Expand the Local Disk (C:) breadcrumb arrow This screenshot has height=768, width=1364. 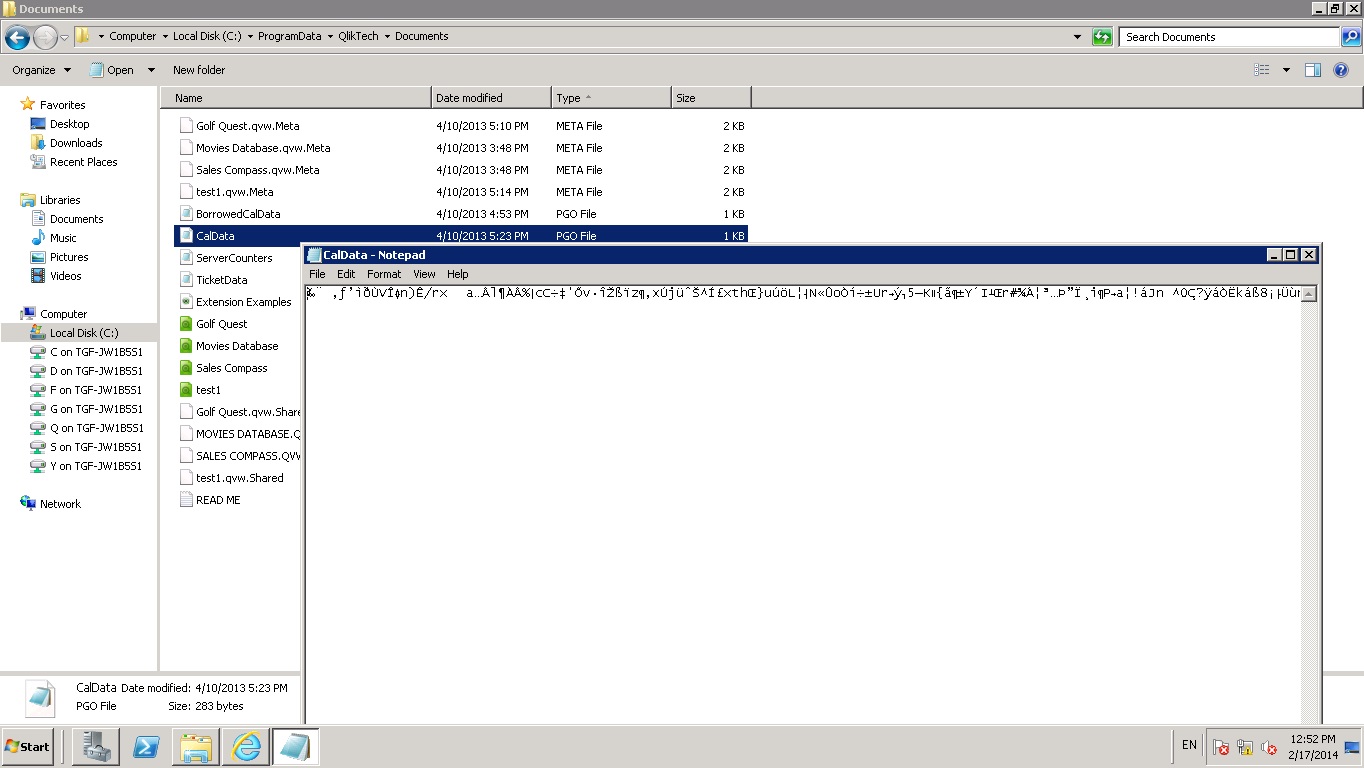249,37
